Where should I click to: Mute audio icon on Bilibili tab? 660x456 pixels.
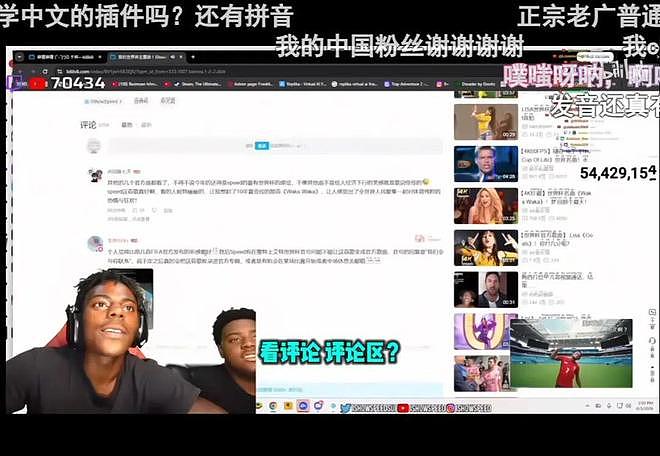tap(173, 57)
